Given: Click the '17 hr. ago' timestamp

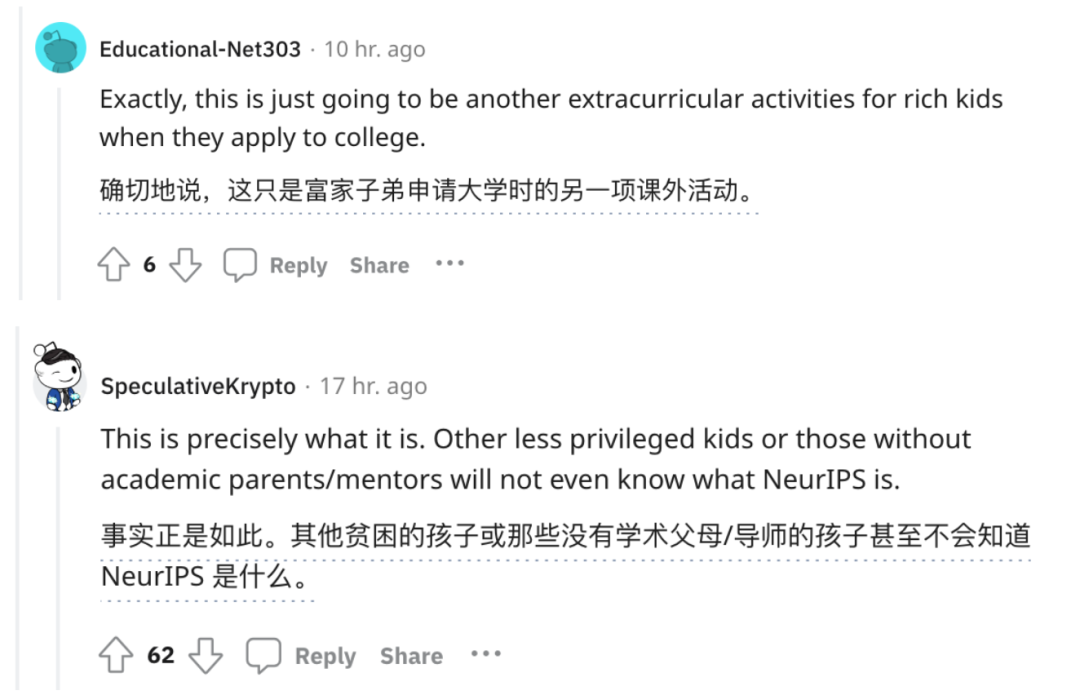Looking at the screenshot, I should pyautogui.click(x=376, y=386).
